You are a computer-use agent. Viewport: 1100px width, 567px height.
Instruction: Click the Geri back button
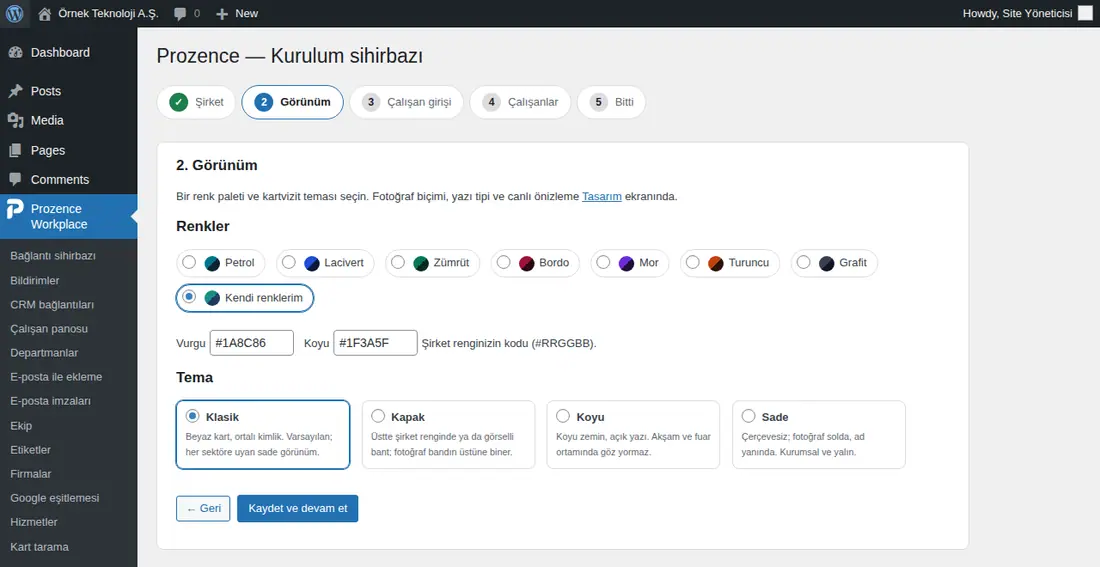pyautogui.click(x=203, y=509)
